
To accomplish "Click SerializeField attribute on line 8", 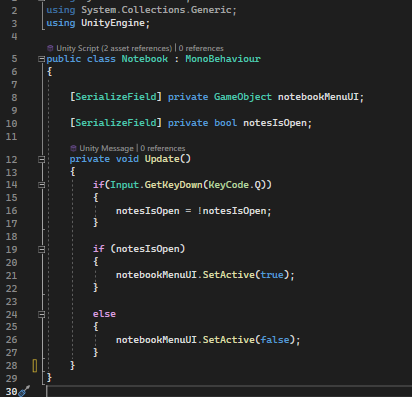I will coord(116,97).
